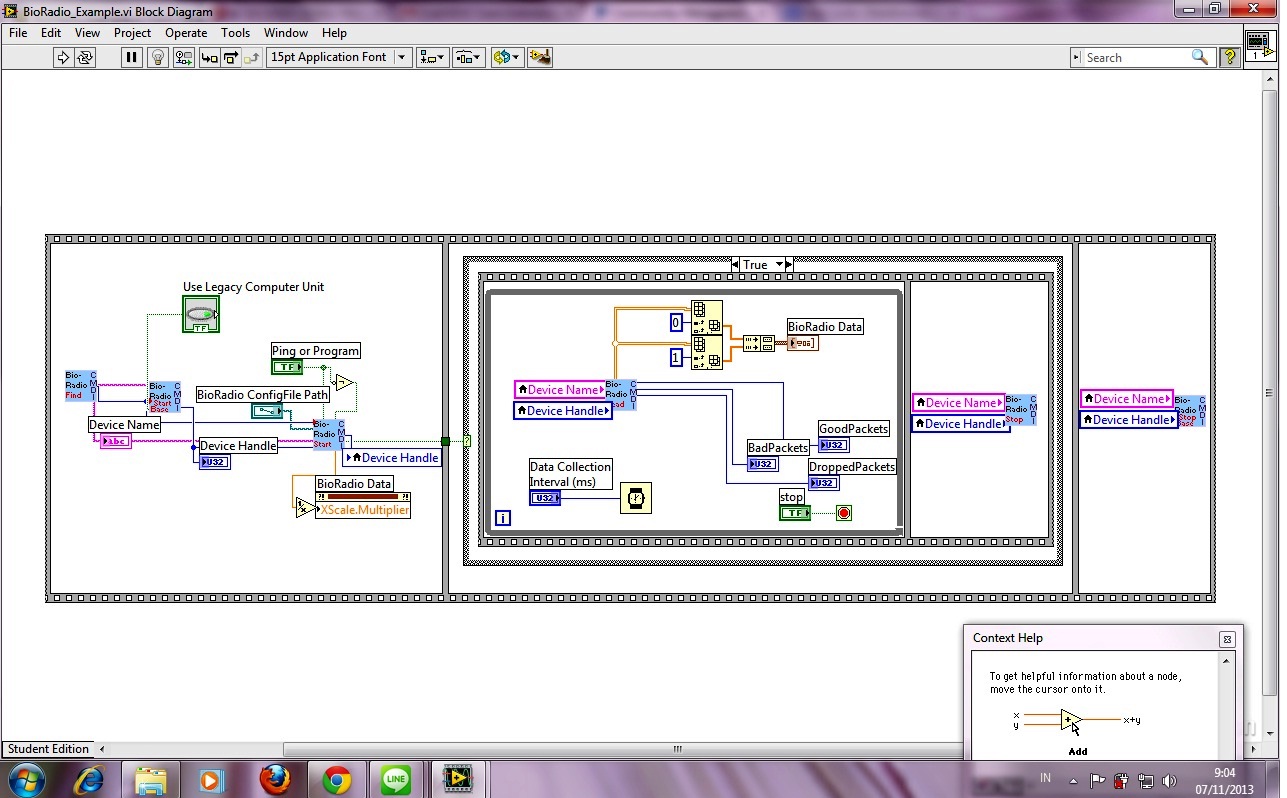Click the red loop stop condition terminal
Screen dimensions: 1287x798
tap(843, 513)
